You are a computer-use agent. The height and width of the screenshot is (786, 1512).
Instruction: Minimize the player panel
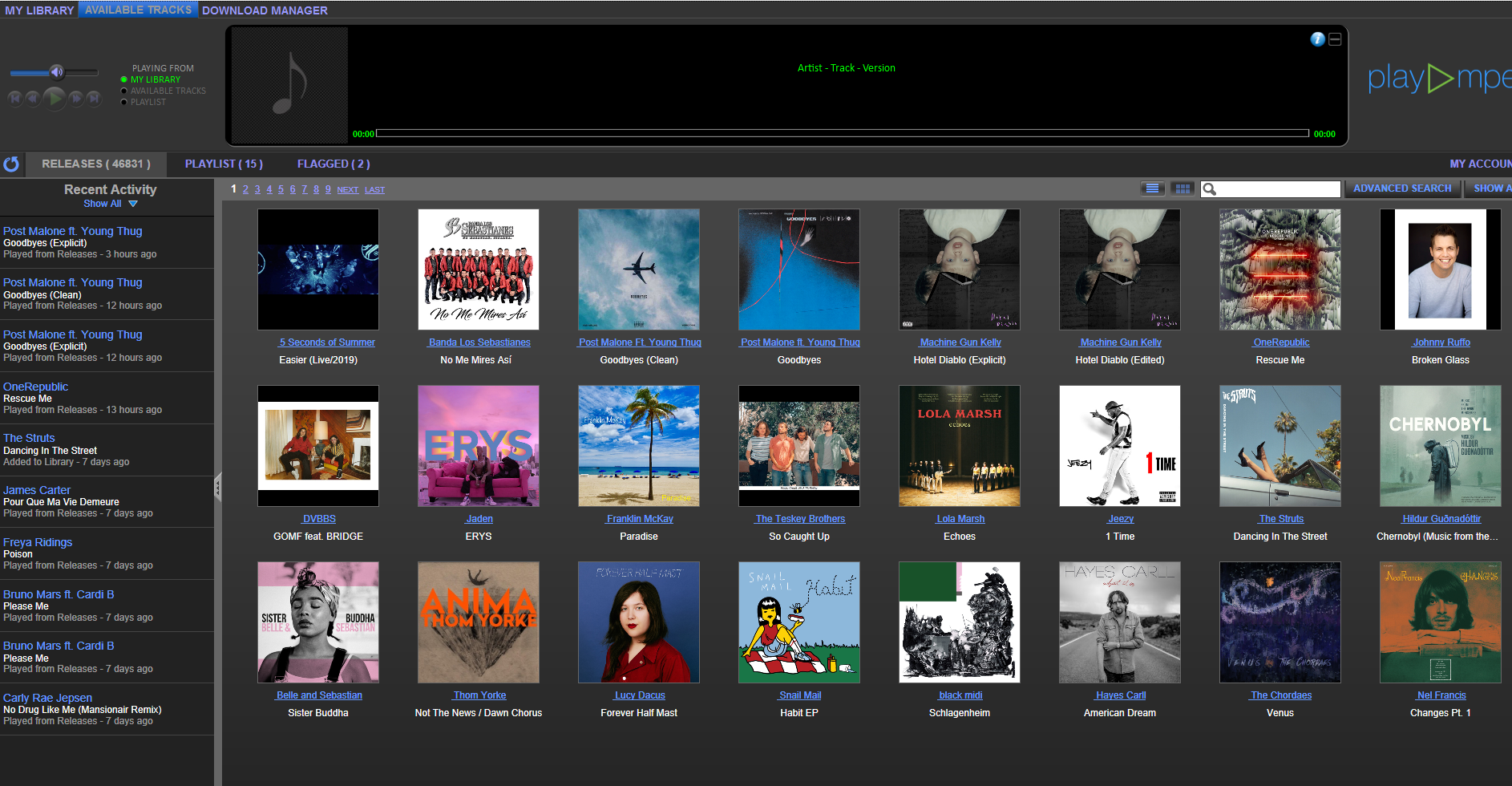click(x=1335, y=39)
